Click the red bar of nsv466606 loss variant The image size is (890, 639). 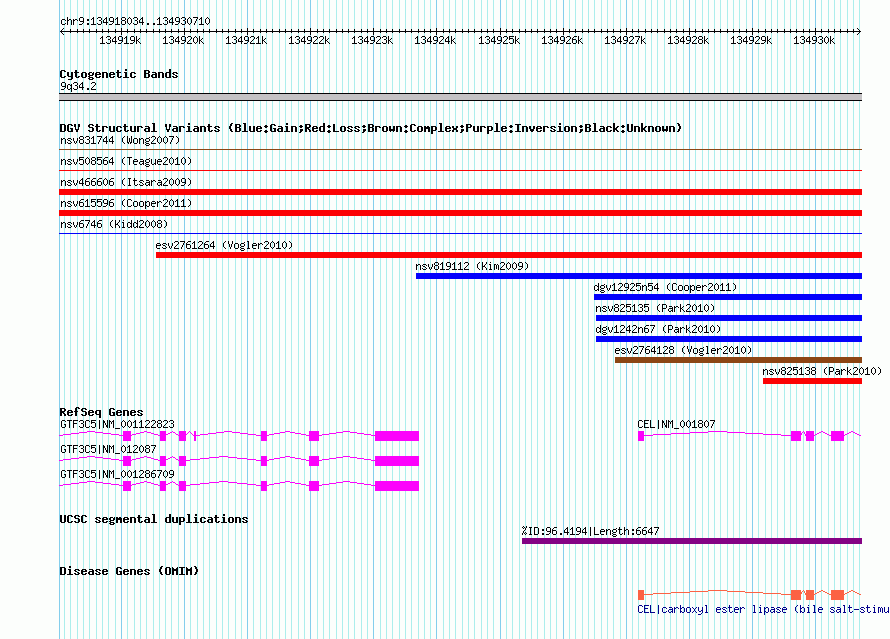point(460,192)
